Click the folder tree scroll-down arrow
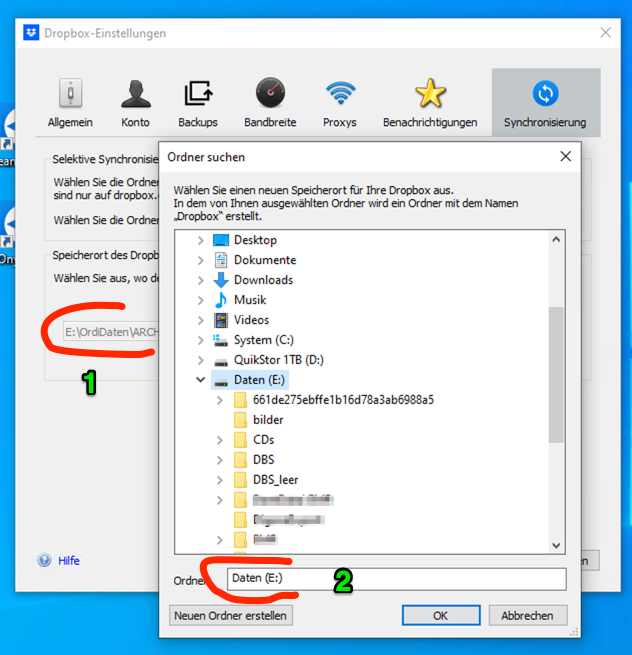Viewport: 632px width, 655px height. 556,545
